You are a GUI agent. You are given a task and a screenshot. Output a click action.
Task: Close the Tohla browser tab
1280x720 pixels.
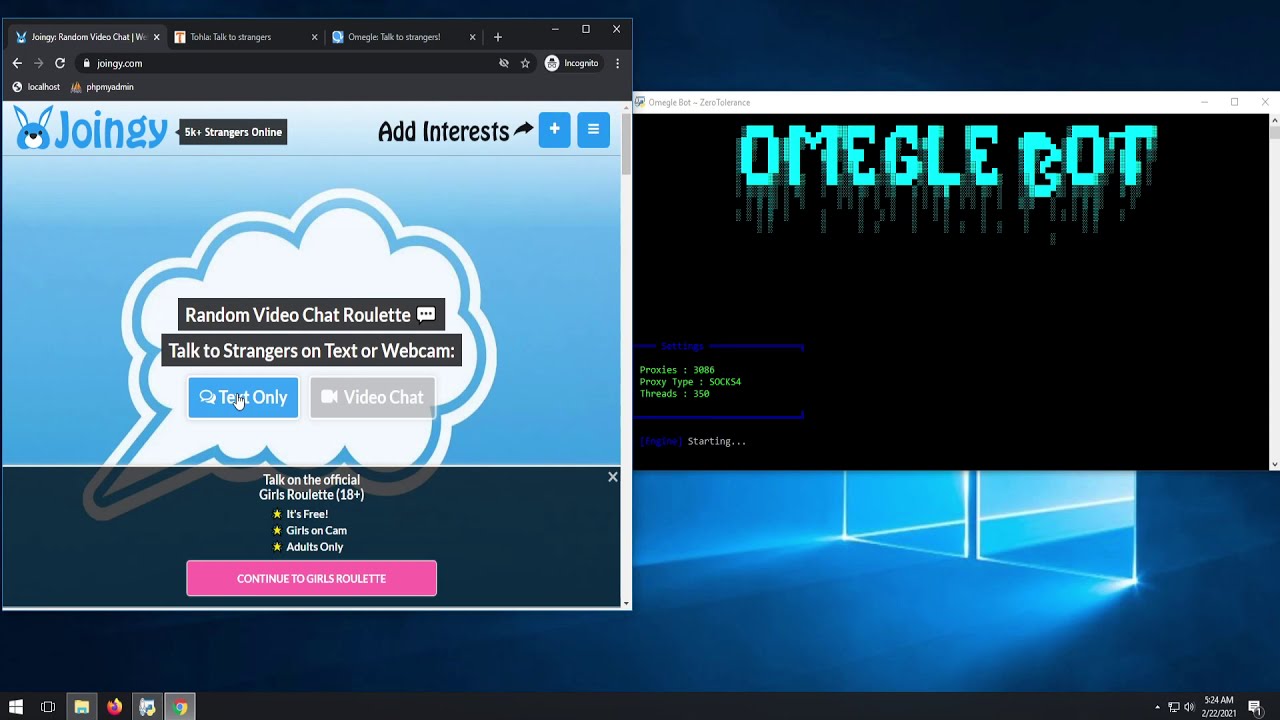tap(314, 37)
